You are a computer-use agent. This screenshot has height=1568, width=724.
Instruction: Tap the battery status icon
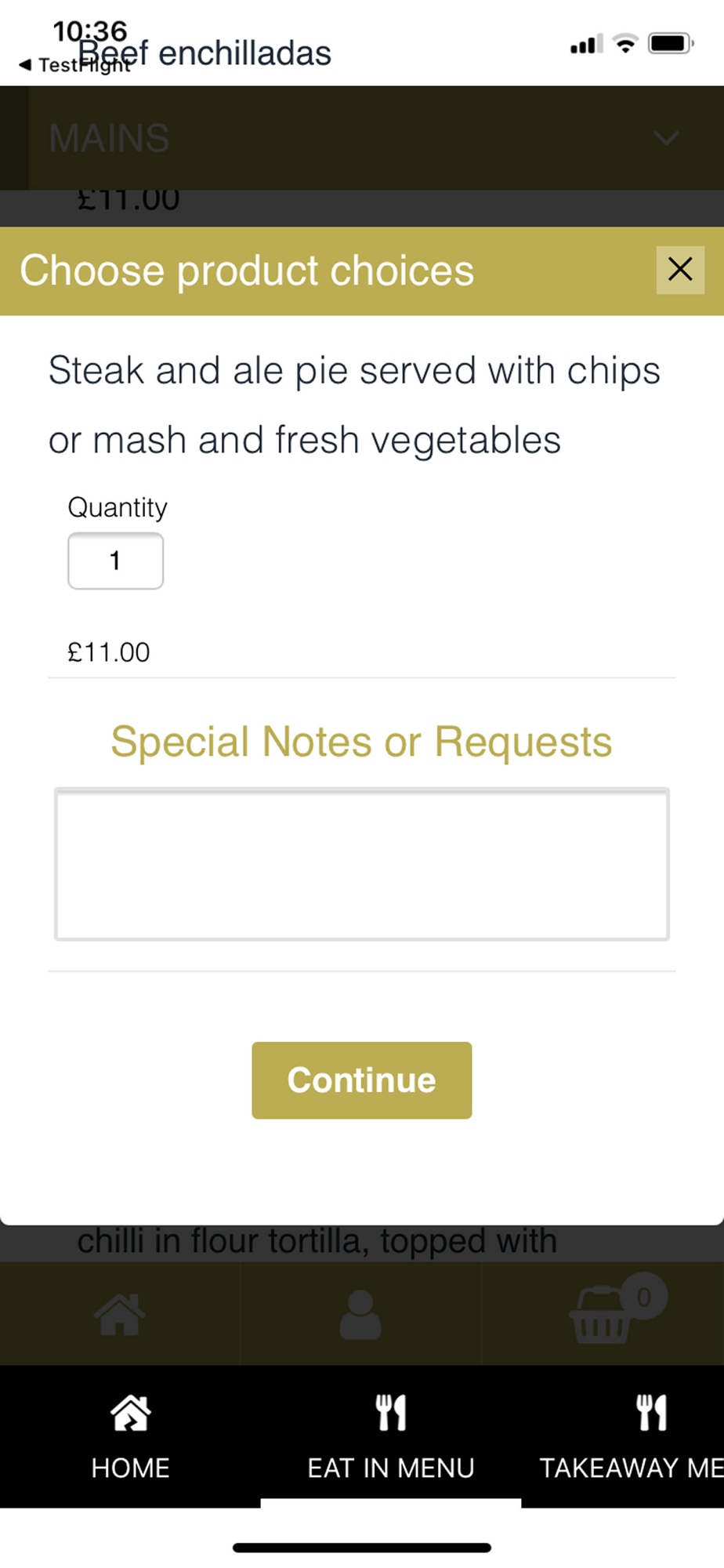[x=670, y=43]
